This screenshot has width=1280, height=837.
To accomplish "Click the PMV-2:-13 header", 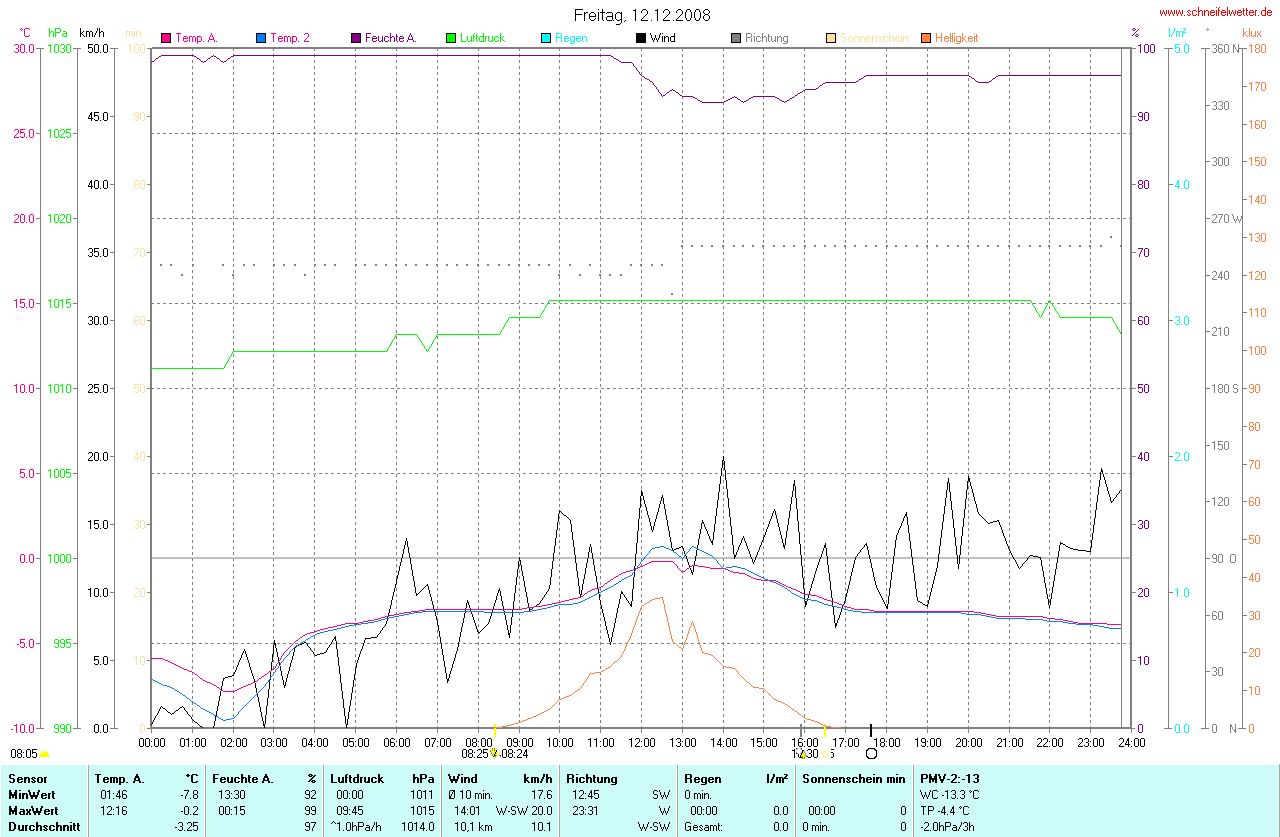I will tap(950, 778).
